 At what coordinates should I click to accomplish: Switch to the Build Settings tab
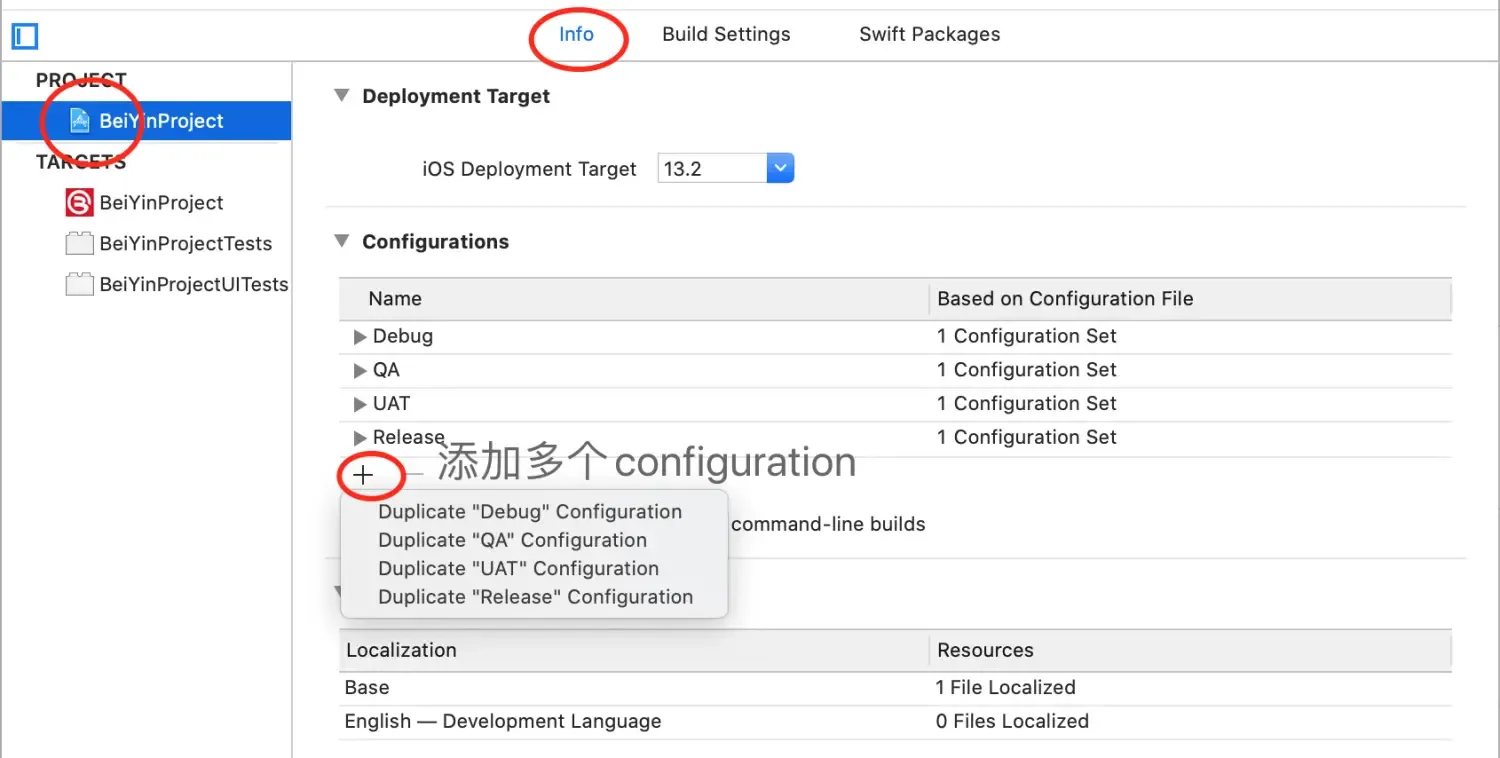pos(726,34)
